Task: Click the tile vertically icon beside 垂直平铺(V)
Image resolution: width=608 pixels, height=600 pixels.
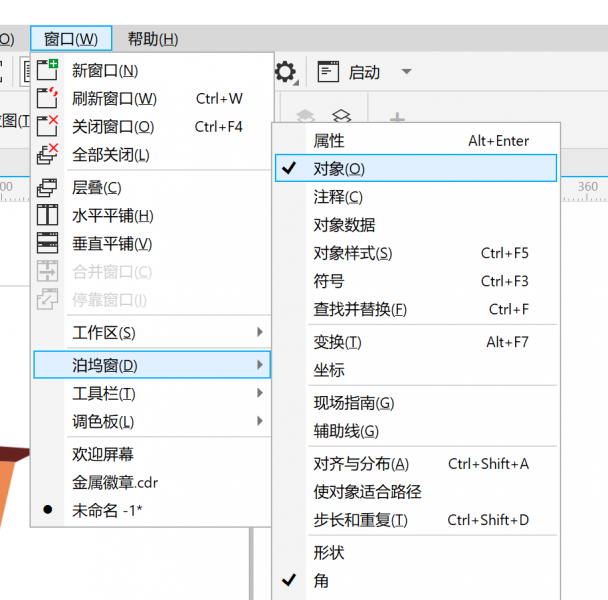Action: point(47,243)
